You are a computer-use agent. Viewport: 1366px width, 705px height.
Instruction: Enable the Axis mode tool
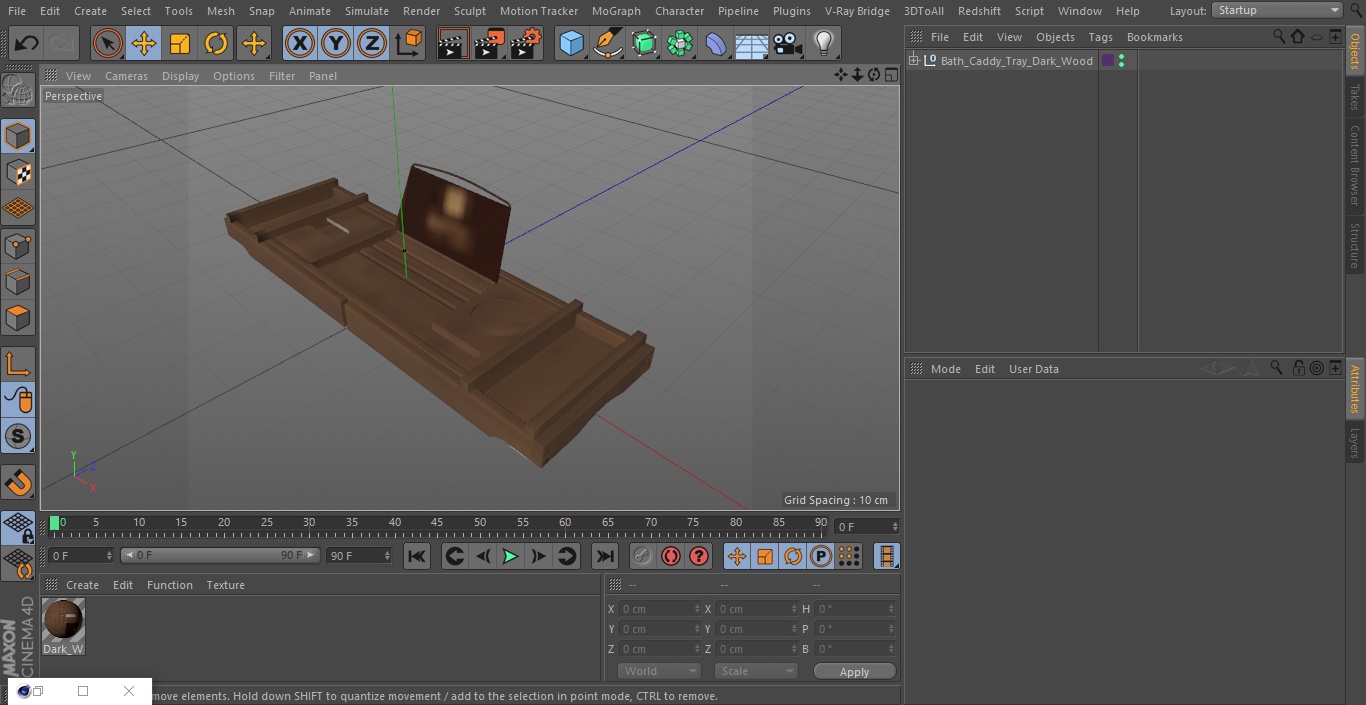tap(19, 364)
